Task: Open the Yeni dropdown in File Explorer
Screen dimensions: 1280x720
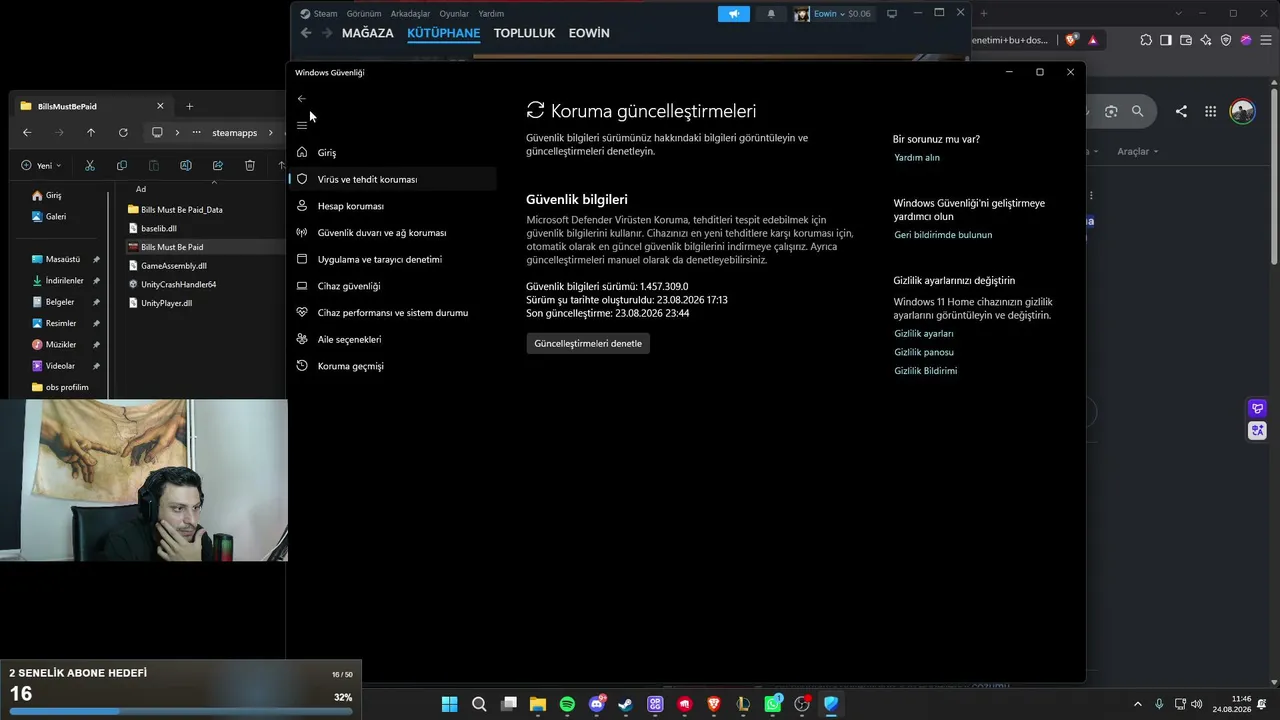Action: coord(42,165)
